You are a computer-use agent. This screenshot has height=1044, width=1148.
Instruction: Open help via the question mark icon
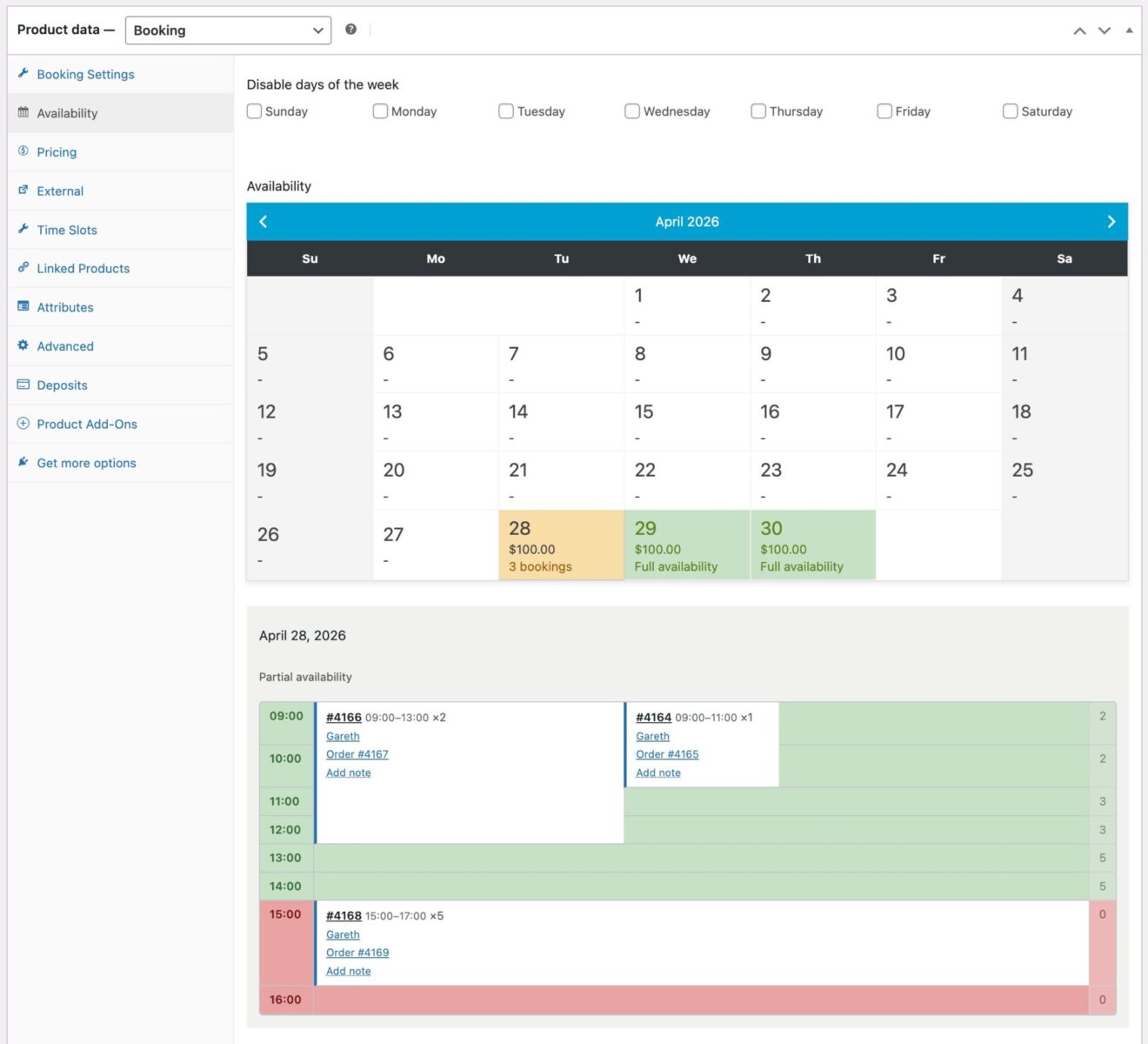pos(351,29)
